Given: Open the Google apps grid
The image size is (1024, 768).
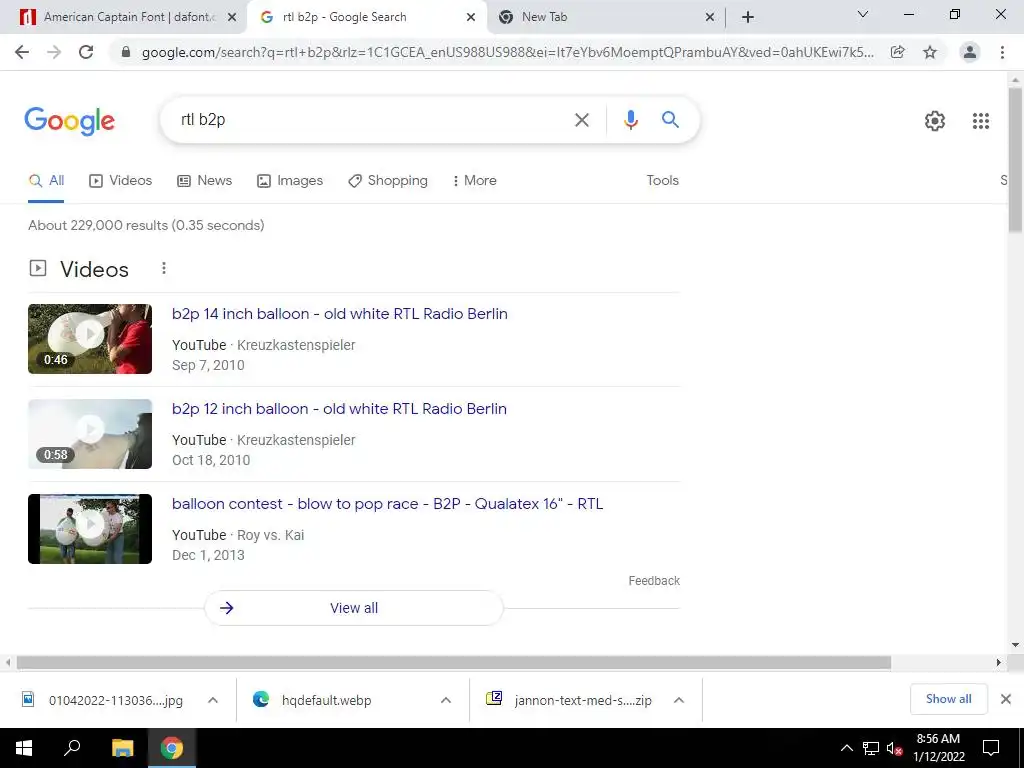Looking at the screenshot, I should (980, 121).
